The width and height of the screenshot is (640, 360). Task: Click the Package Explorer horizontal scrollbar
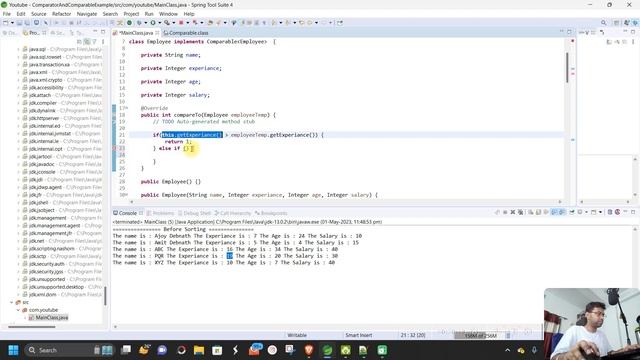[31, 327]
